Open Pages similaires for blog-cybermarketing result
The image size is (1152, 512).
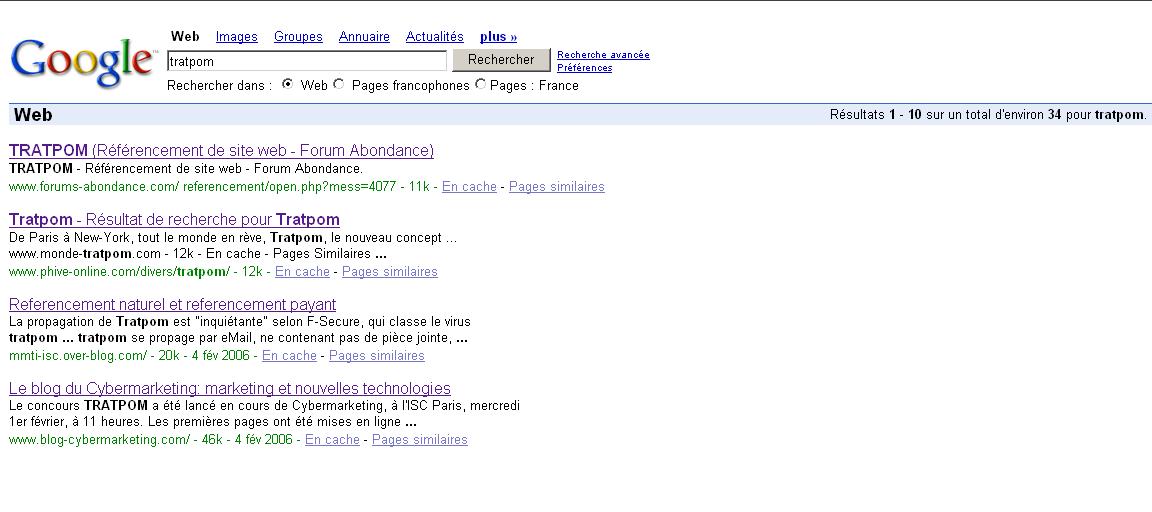pos(420,440)
